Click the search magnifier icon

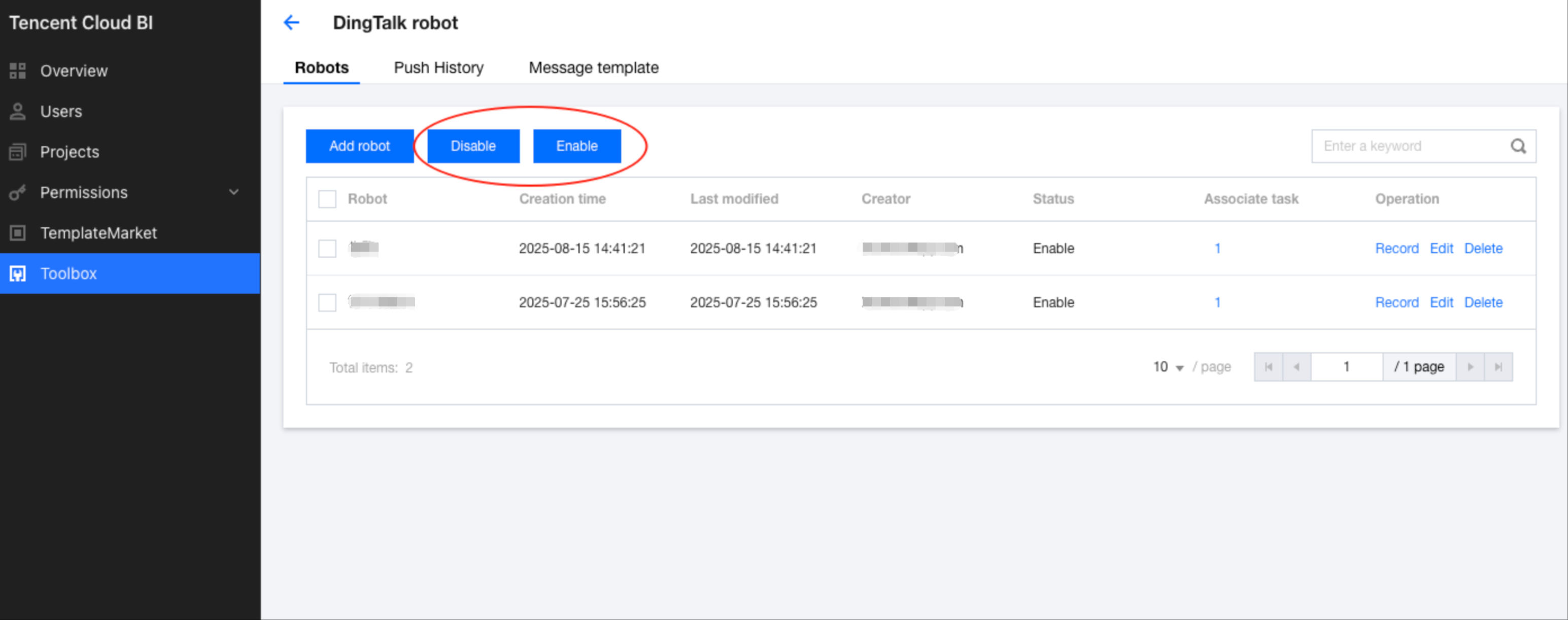click(x=1518, y=146)
